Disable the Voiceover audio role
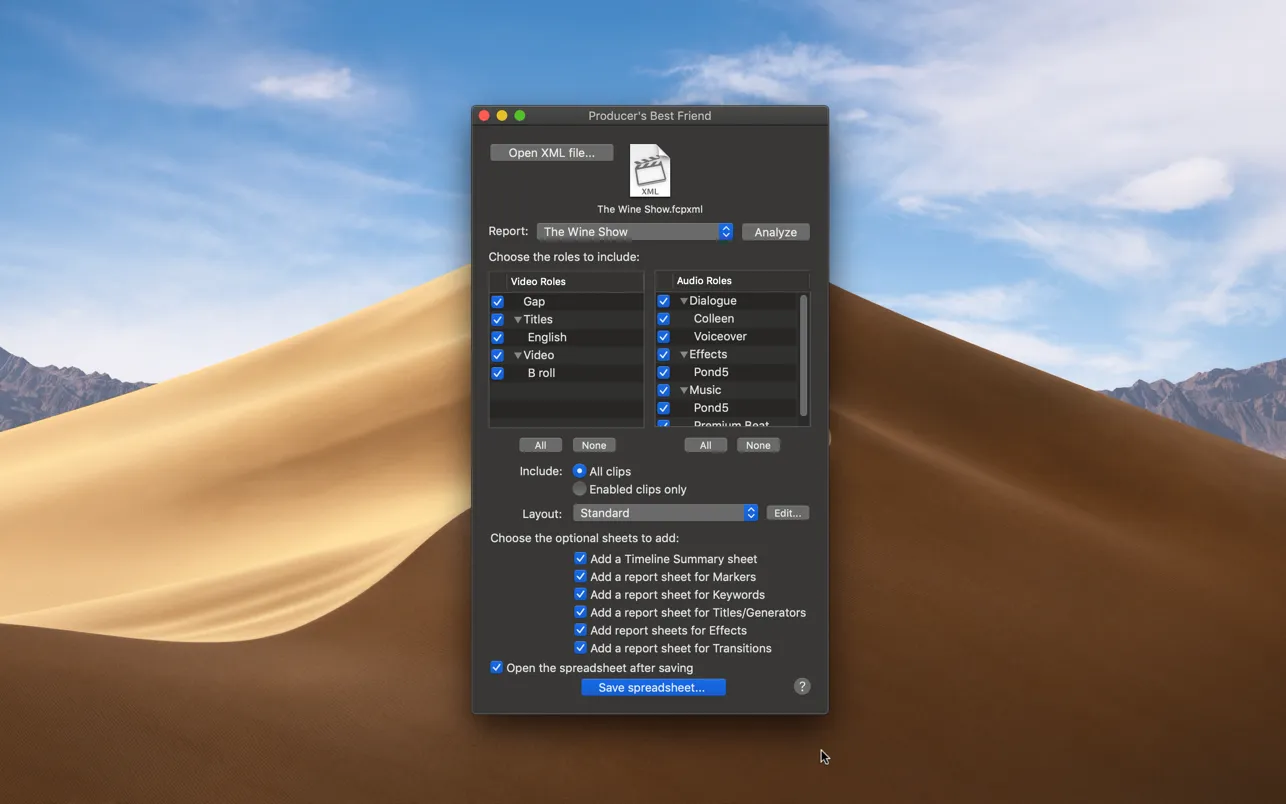Screen dimensions: 1286x804 [662, 336]
